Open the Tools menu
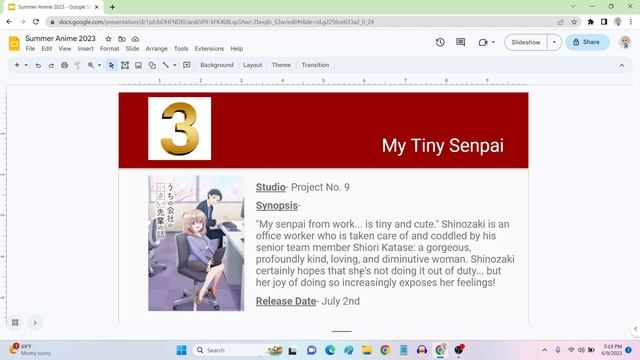 [181, 49]
